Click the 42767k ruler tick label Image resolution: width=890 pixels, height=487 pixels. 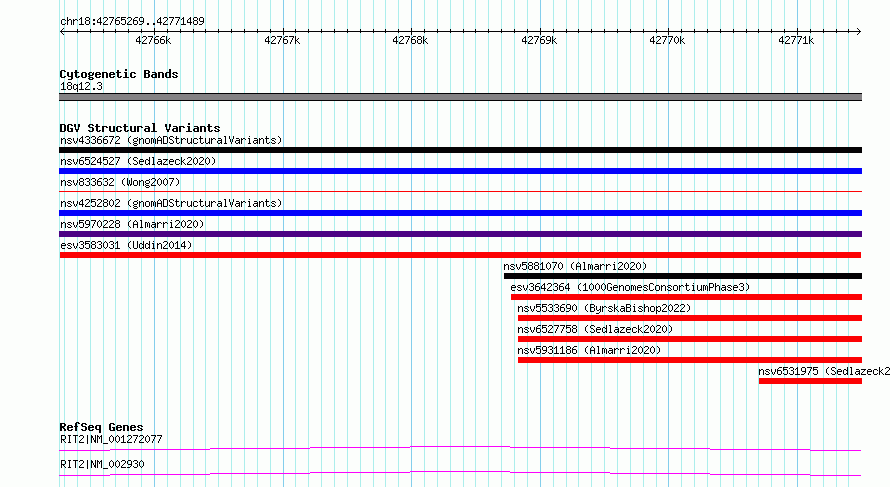tap(282, 40)
